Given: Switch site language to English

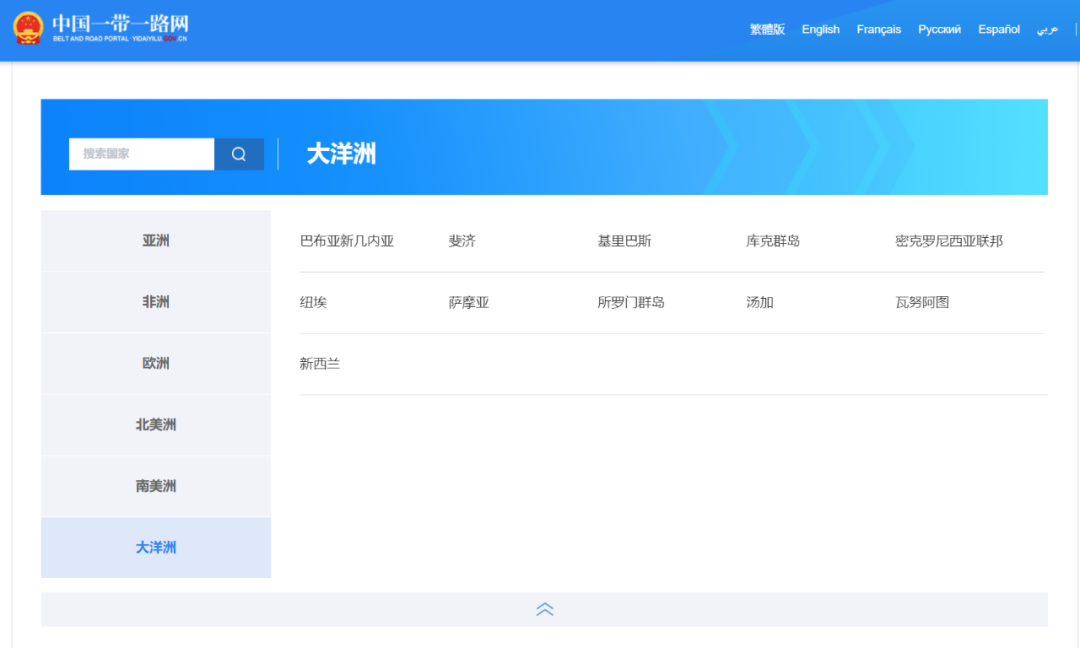Looking at the screenshot, I should pyautogui.click(x=820, y=29).
